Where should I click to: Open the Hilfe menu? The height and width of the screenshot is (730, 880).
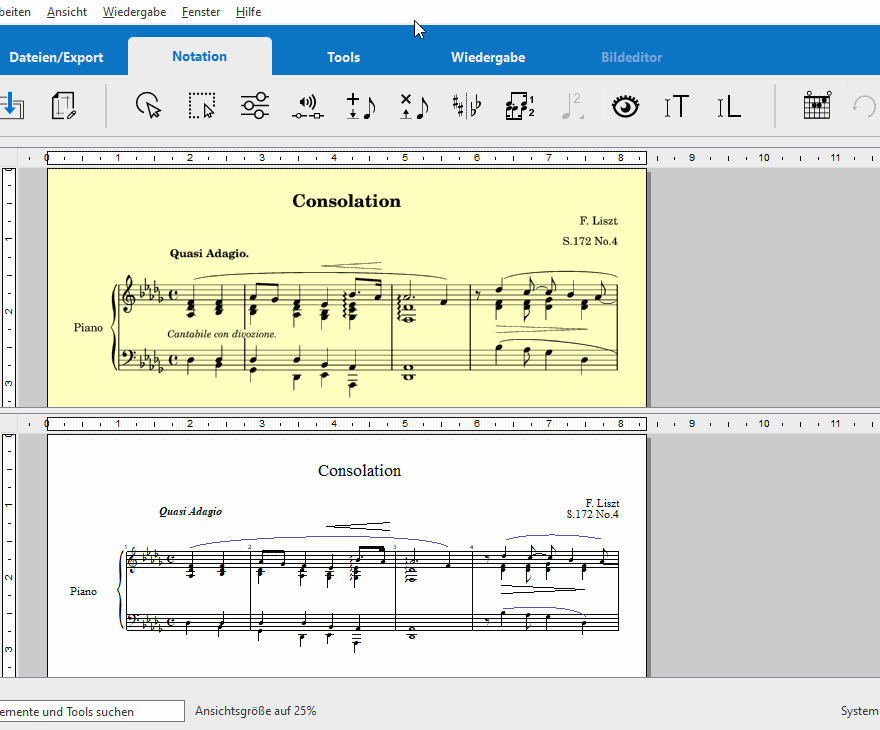[x=248, y=12]
